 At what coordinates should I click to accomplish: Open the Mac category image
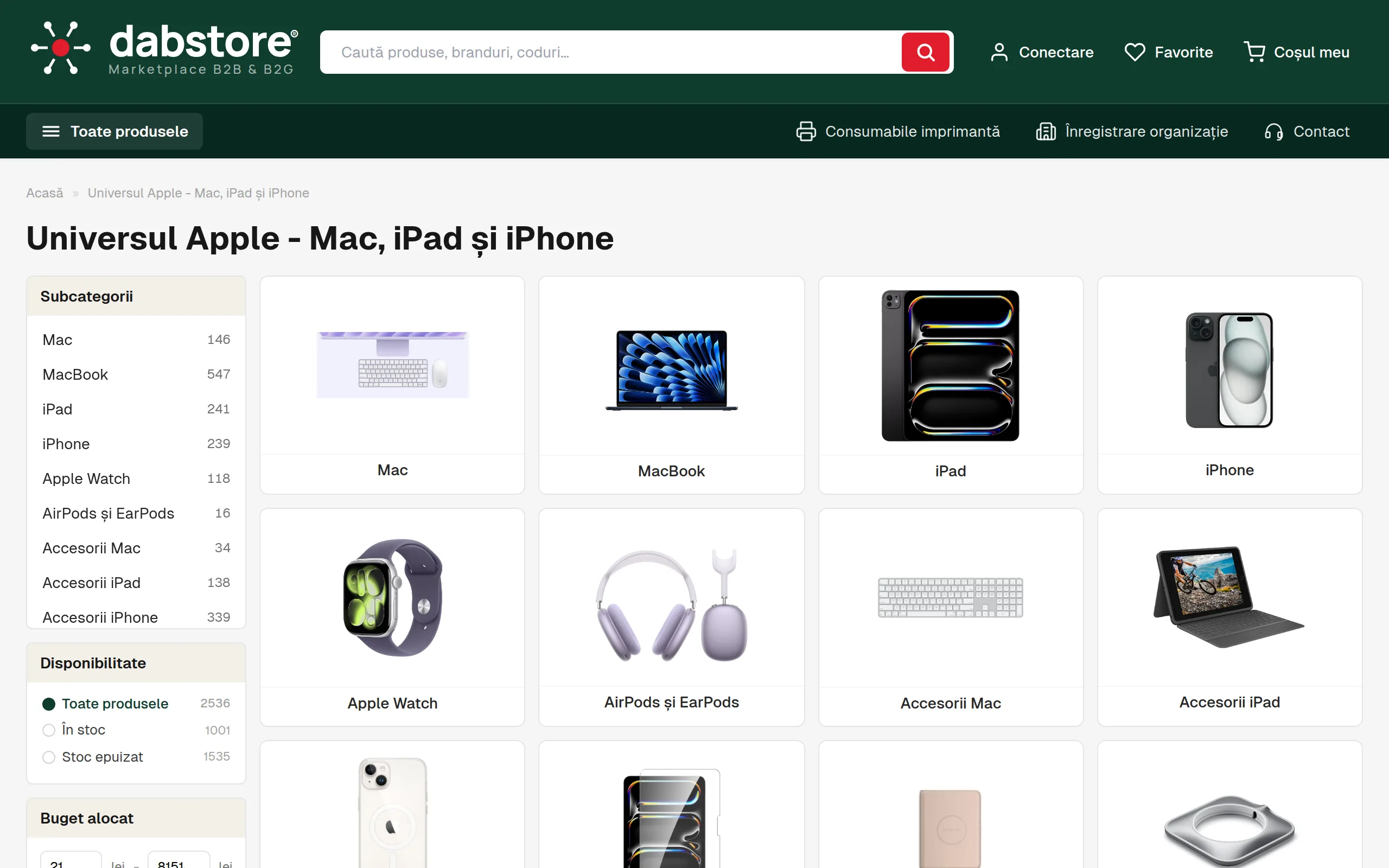393,365
